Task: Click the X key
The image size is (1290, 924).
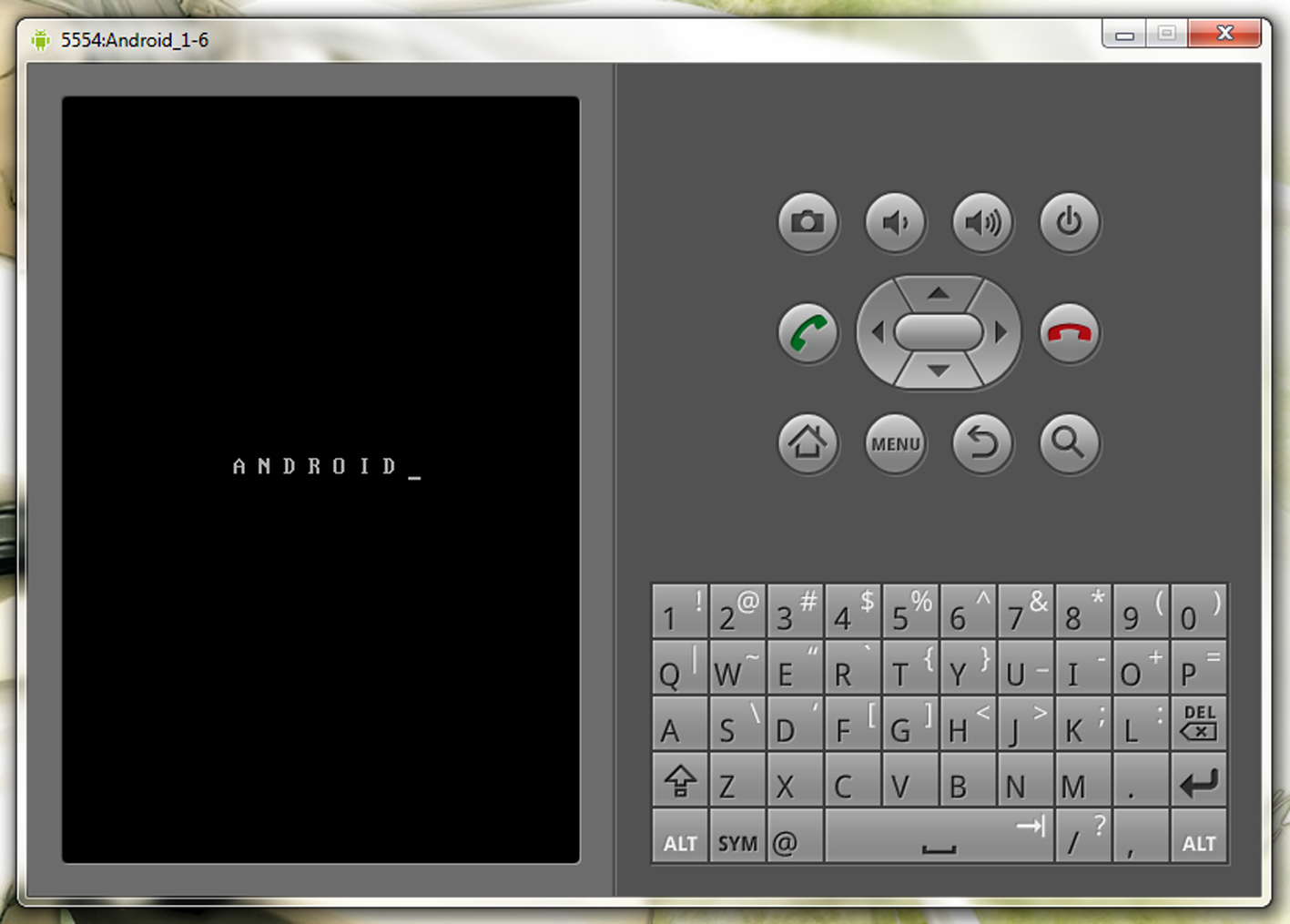Action: [795, 780]
